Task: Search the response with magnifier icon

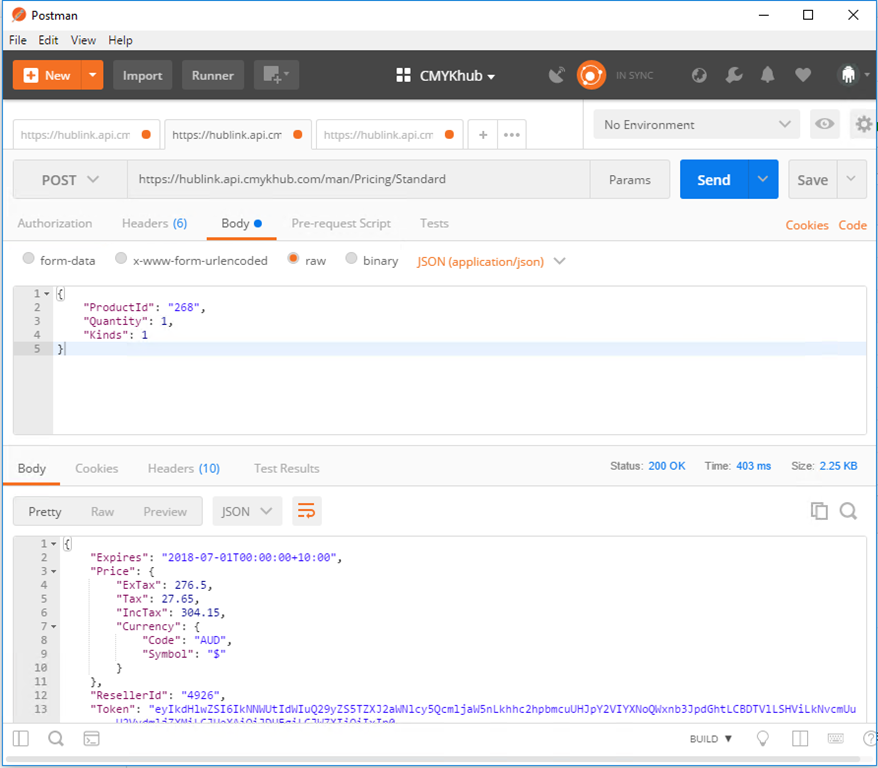Action: [848, 511]
